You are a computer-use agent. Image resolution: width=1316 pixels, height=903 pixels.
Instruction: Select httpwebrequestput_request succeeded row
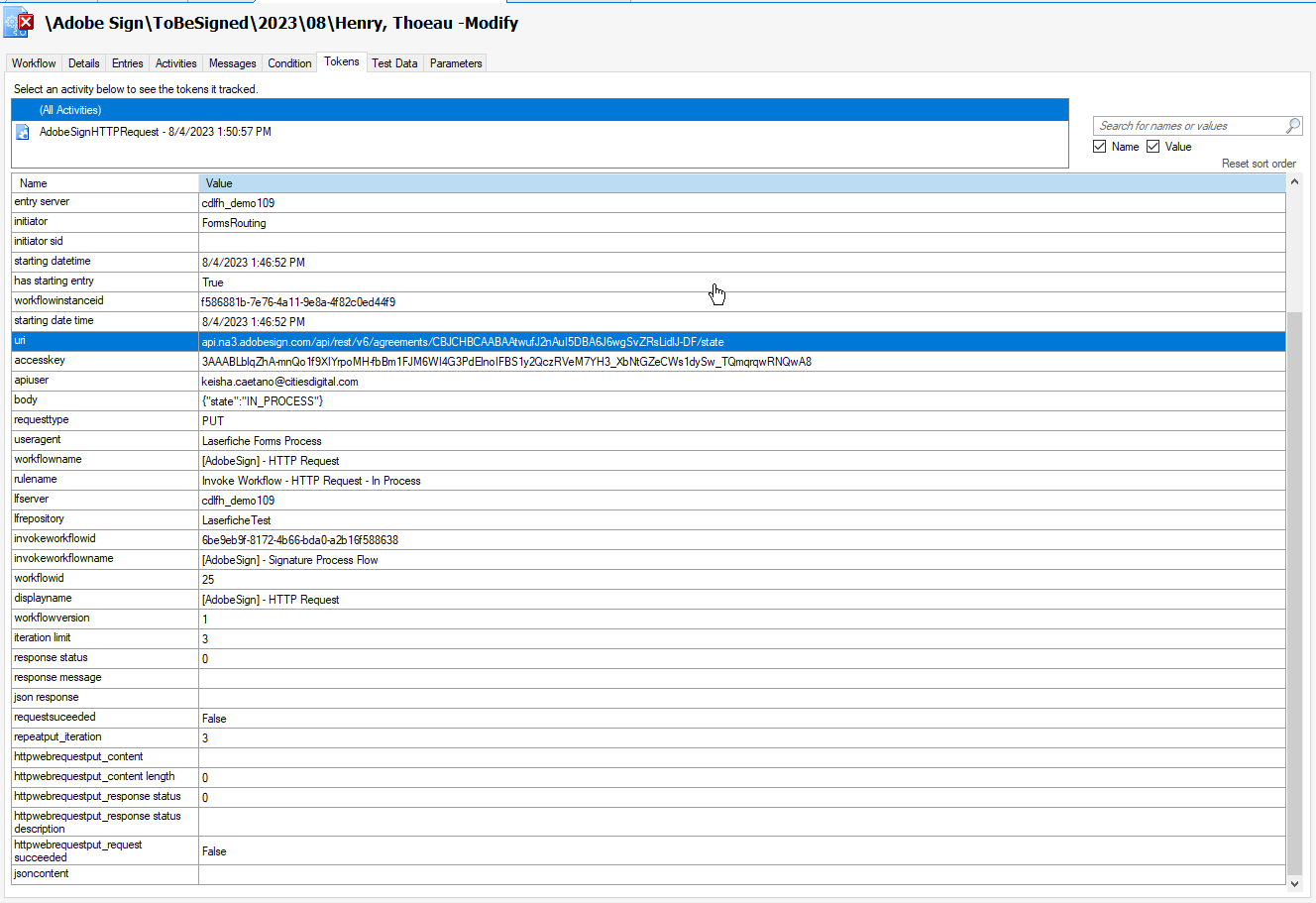pyautogui.click(x=648, y=850)
